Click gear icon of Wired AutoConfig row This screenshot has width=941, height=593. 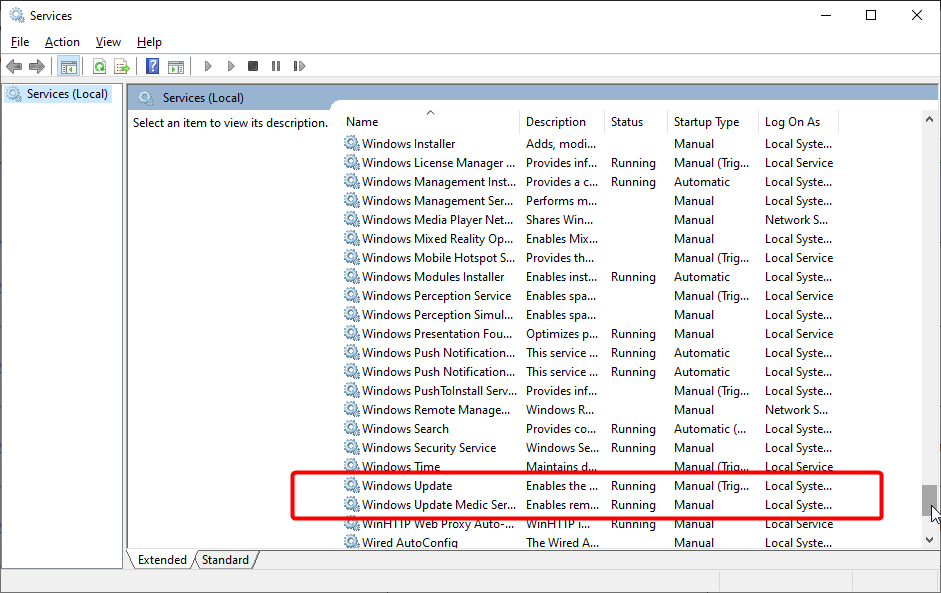pos(352,542)
